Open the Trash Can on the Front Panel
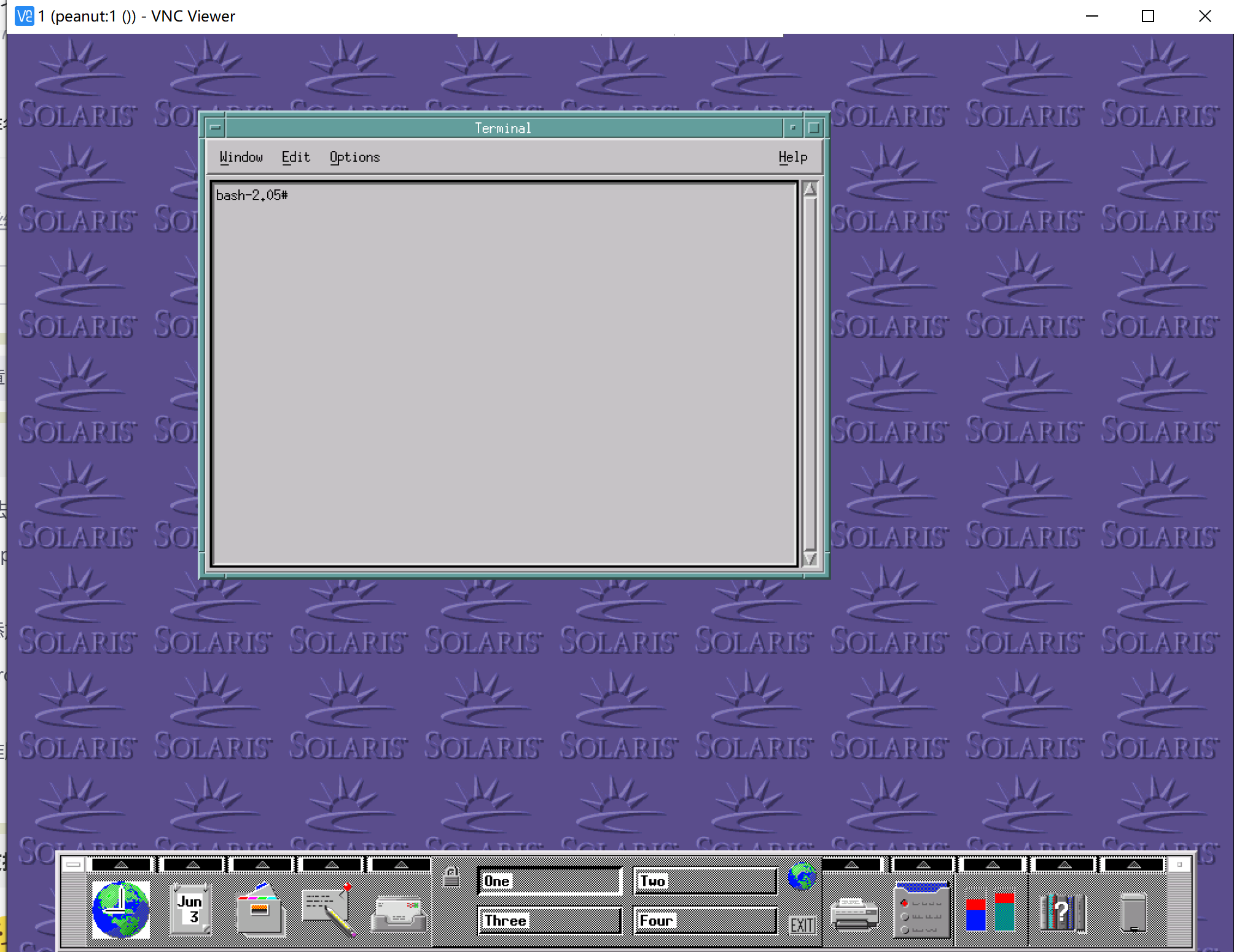Screen dimensions: 1234x952 point(1132,913)
